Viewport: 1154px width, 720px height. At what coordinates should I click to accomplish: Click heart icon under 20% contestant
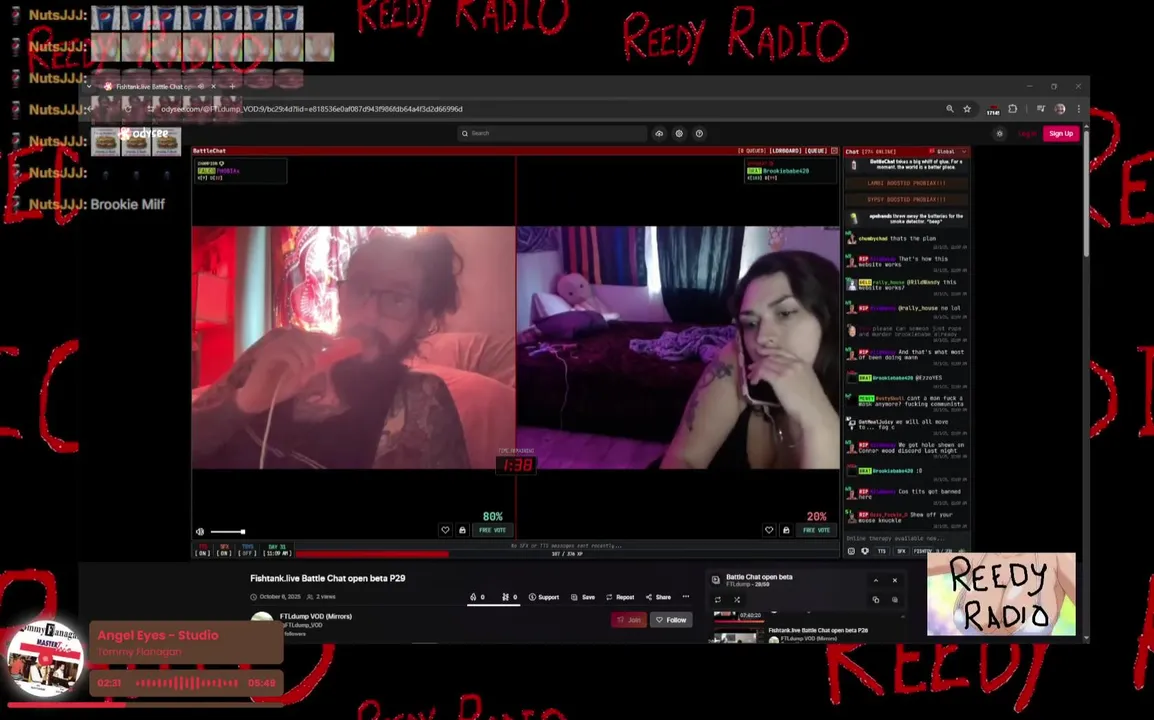(769, 530)
